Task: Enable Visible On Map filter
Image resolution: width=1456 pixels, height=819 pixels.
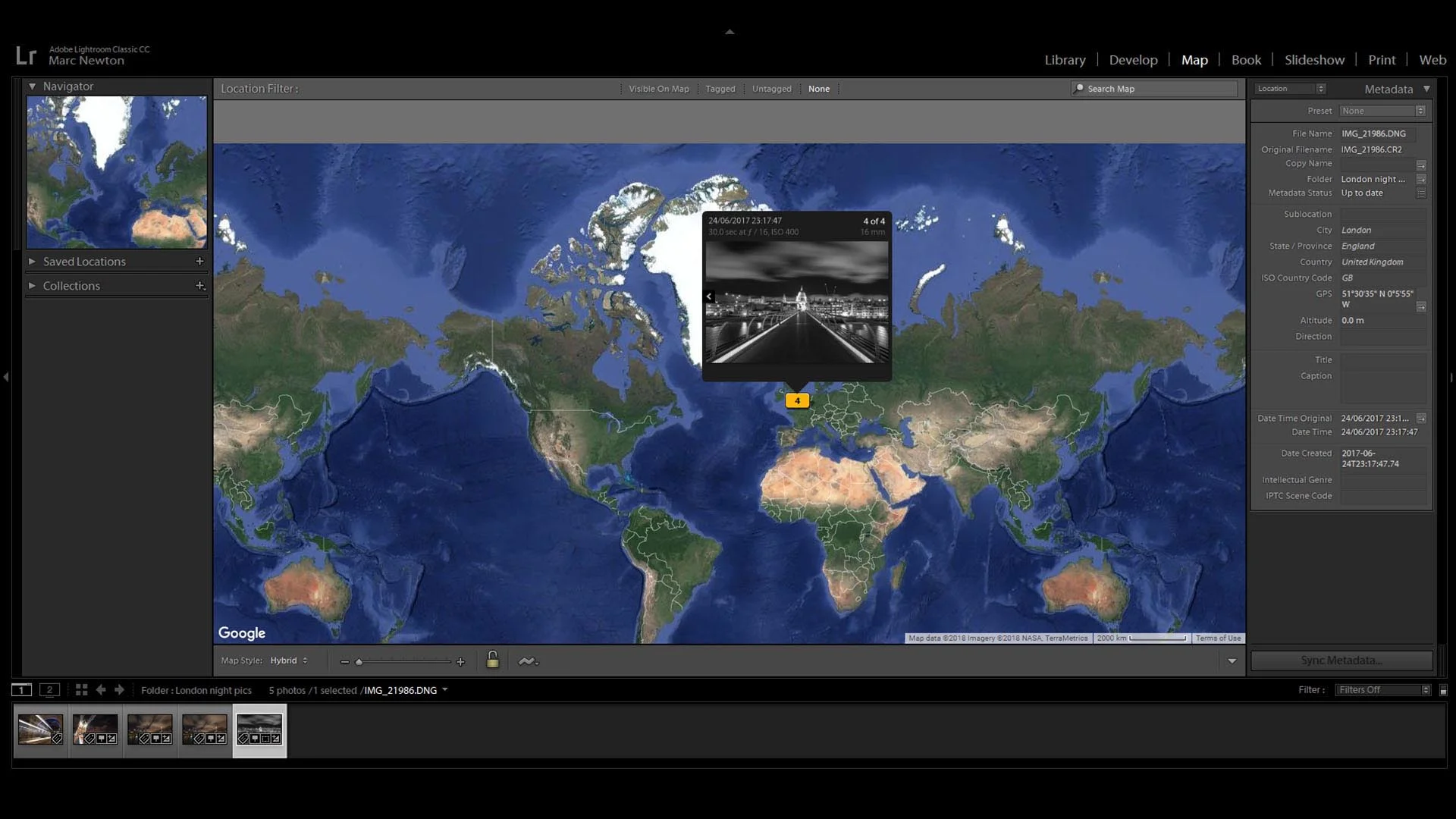Action: pos(658,89)
